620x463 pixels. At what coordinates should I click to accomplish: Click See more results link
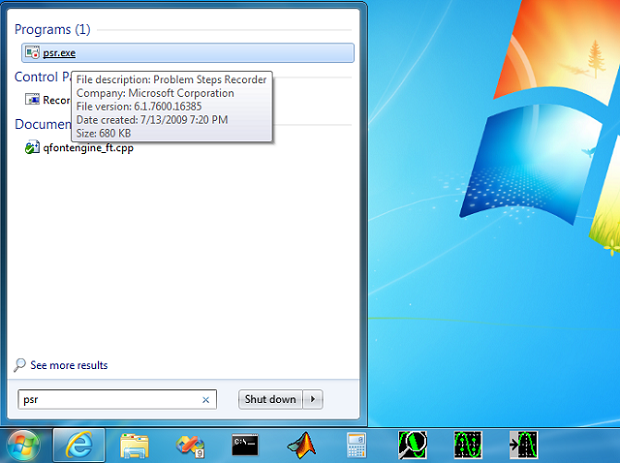[69, 365]
